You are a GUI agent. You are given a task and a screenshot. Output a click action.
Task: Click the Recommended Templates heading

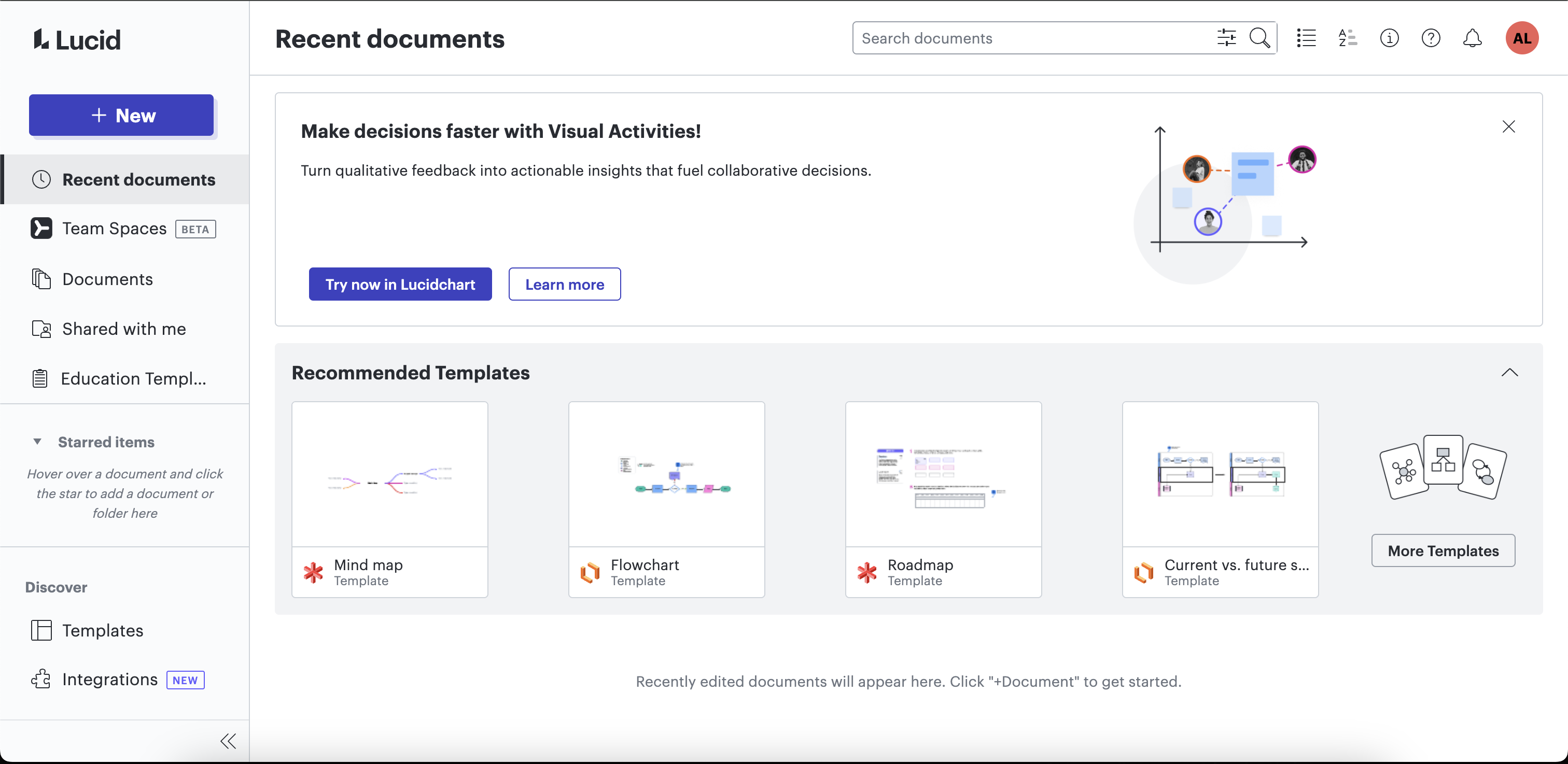tap(410, 372)
